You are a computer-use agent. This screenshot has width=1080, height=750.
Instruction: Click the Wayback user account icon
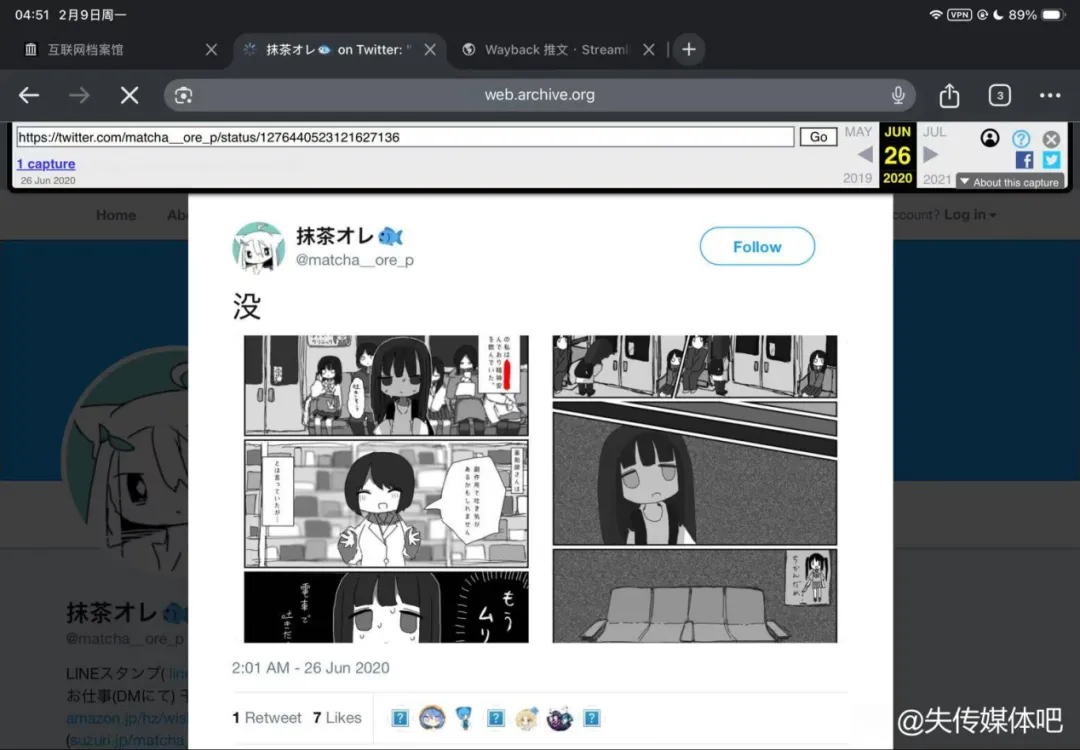990,138
